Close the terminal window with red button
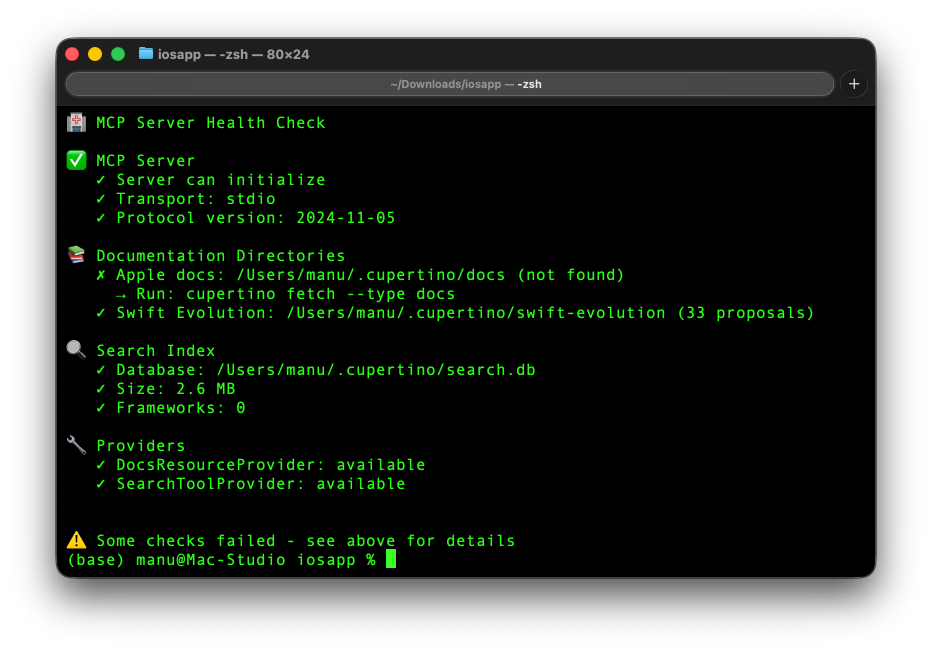 tap(72, 54)
